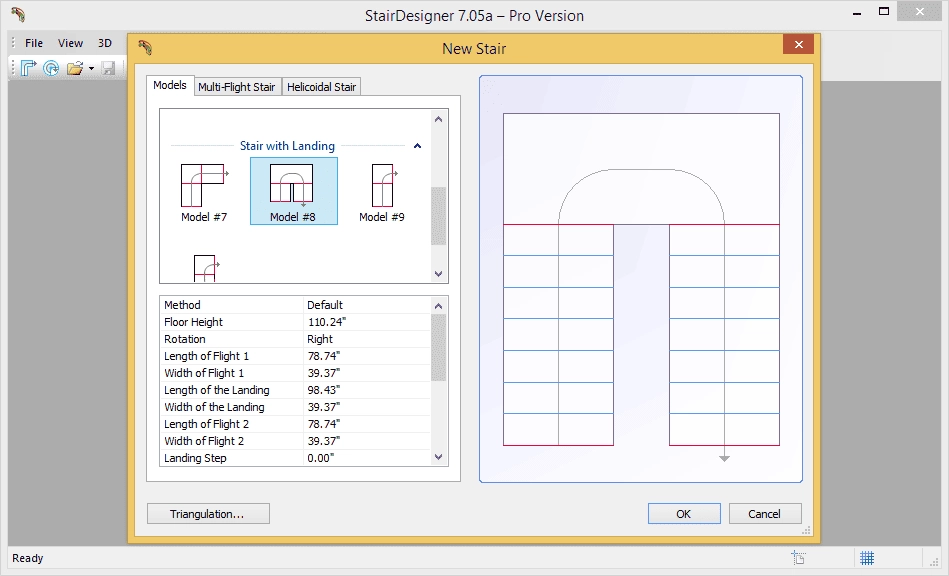Click the Width of Flight 1 value 39.37"
Screen dimensions: 949x576
pos(324,373)
